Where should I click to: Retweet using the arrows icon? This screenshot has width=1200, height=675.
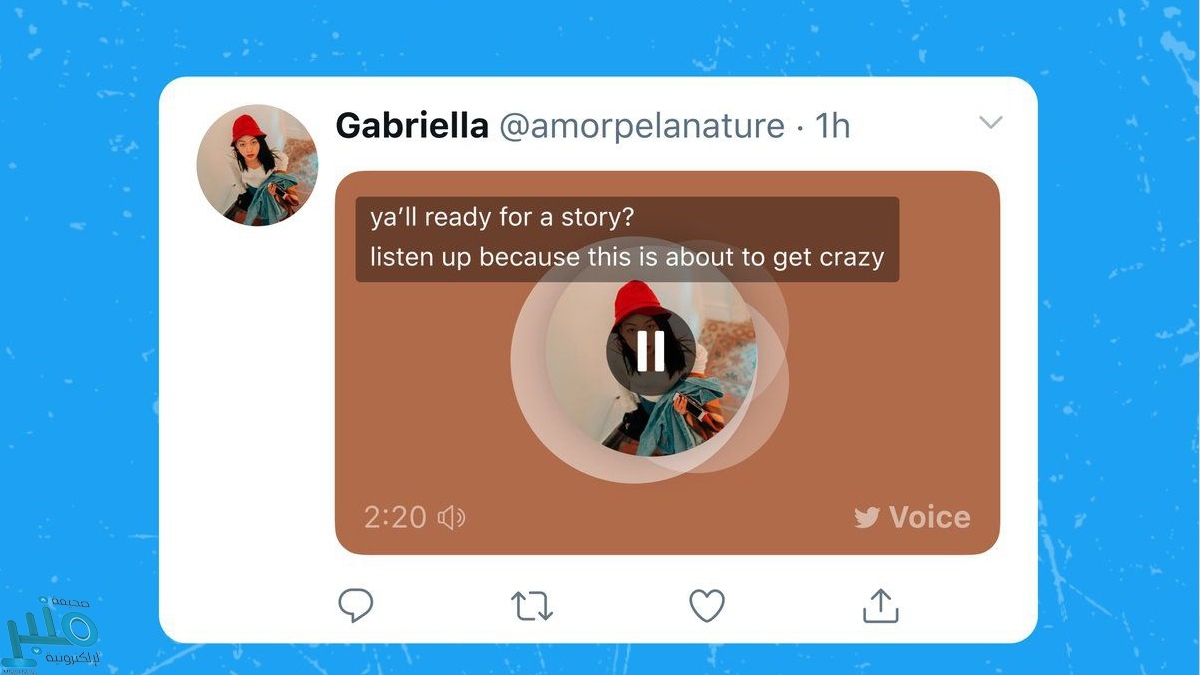click(532, 606)
